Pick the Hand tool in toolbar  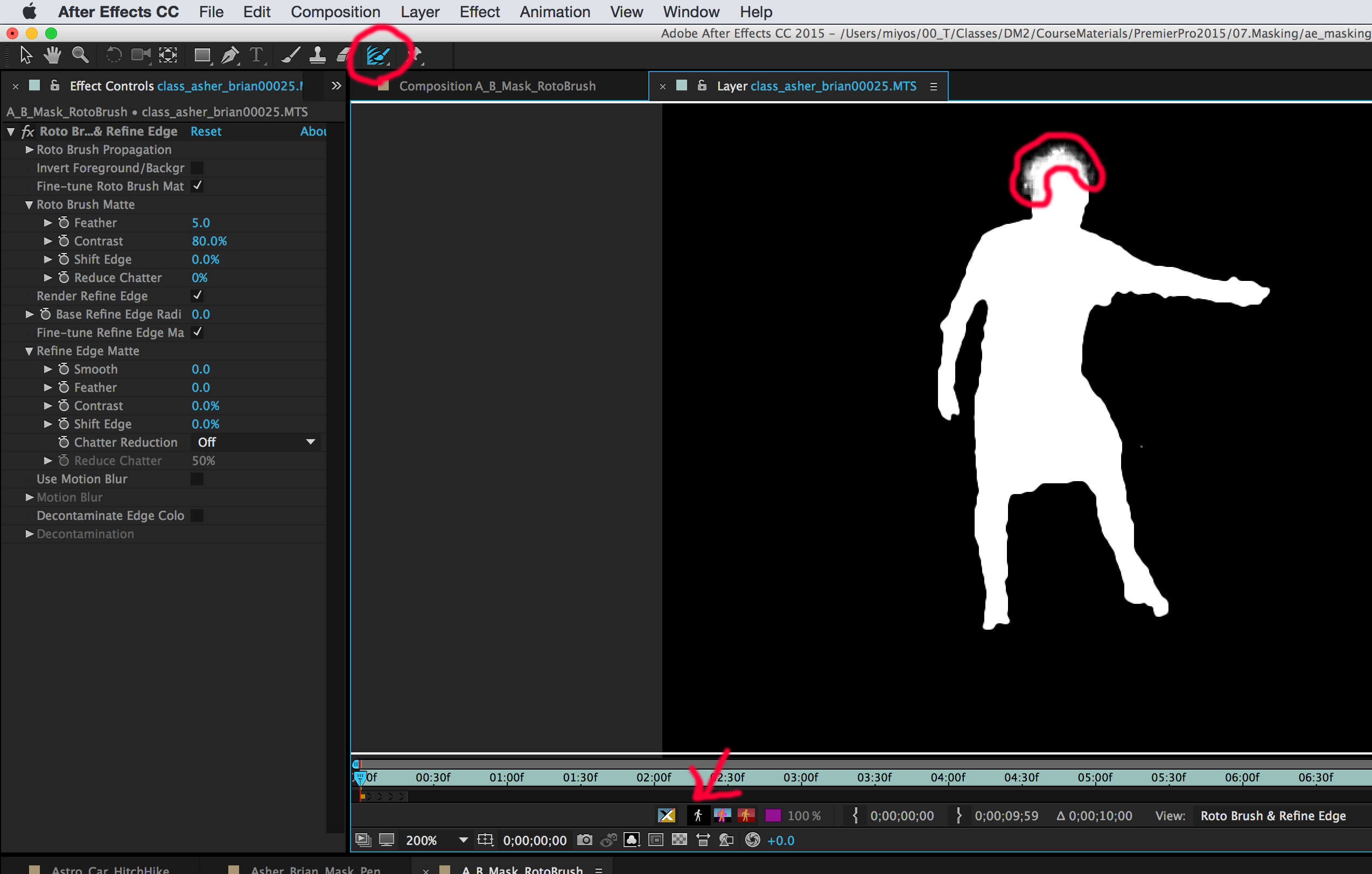52,55
